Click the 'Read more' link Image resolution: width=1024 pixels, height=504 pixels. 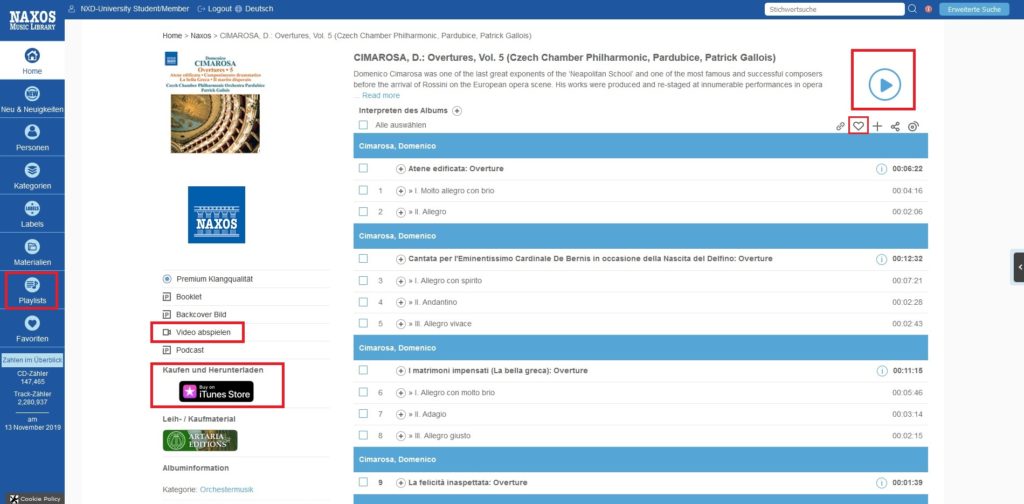point(380,96)
